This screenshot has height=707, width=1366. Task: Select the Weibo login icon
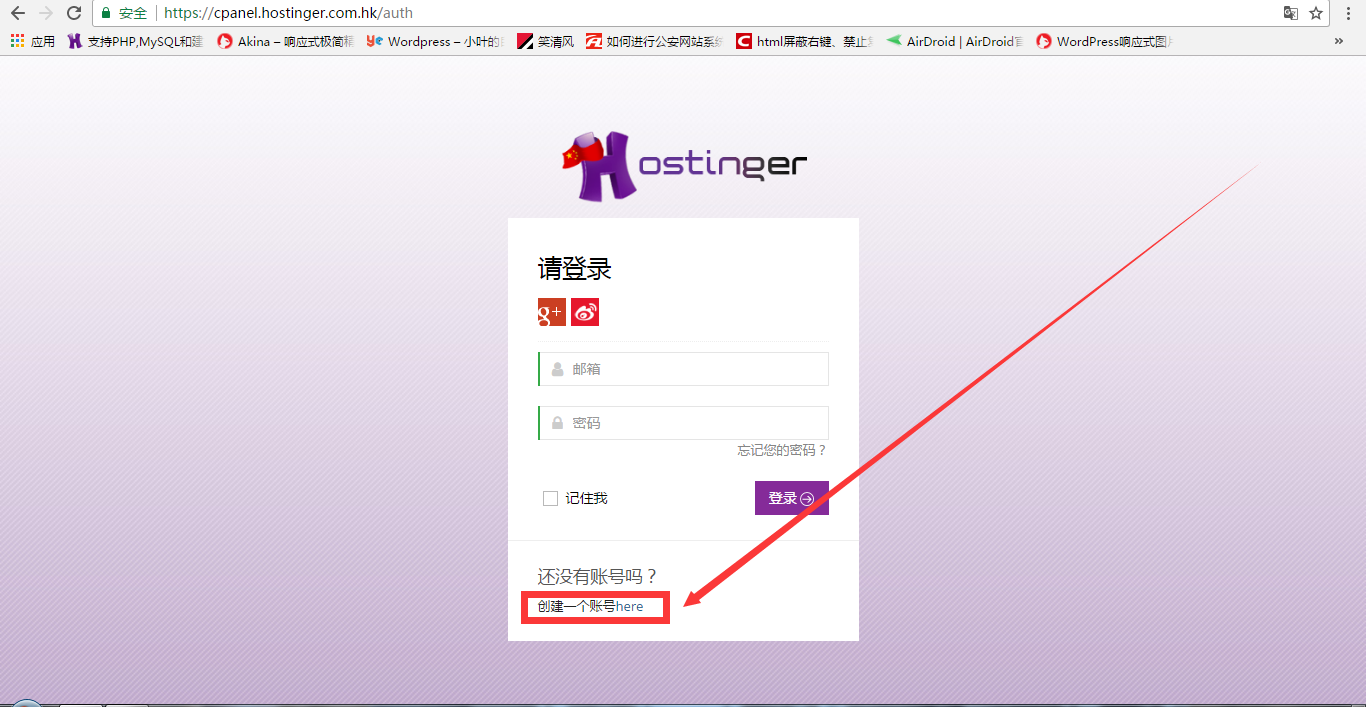point(585,312)
